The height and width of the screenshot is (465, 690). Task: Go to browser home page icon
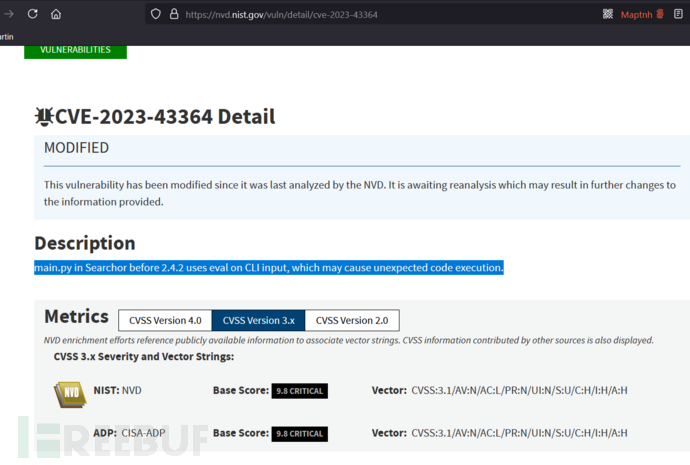56,14
